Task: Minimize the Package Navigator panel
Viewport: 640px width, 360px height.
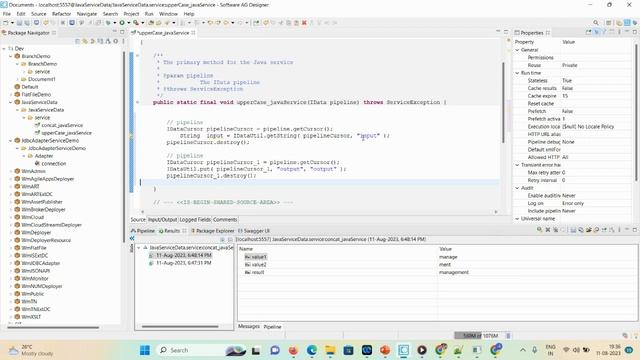Action: 114,32
